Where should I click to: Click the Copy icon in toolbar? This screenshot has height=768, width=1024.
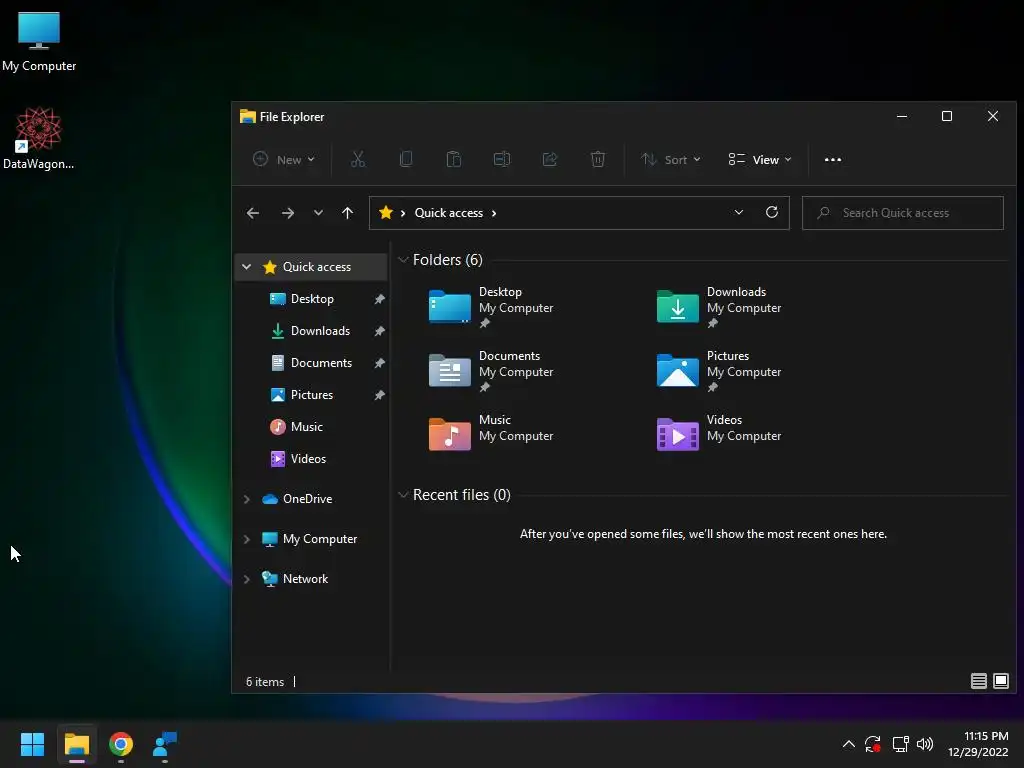point(406,159)
